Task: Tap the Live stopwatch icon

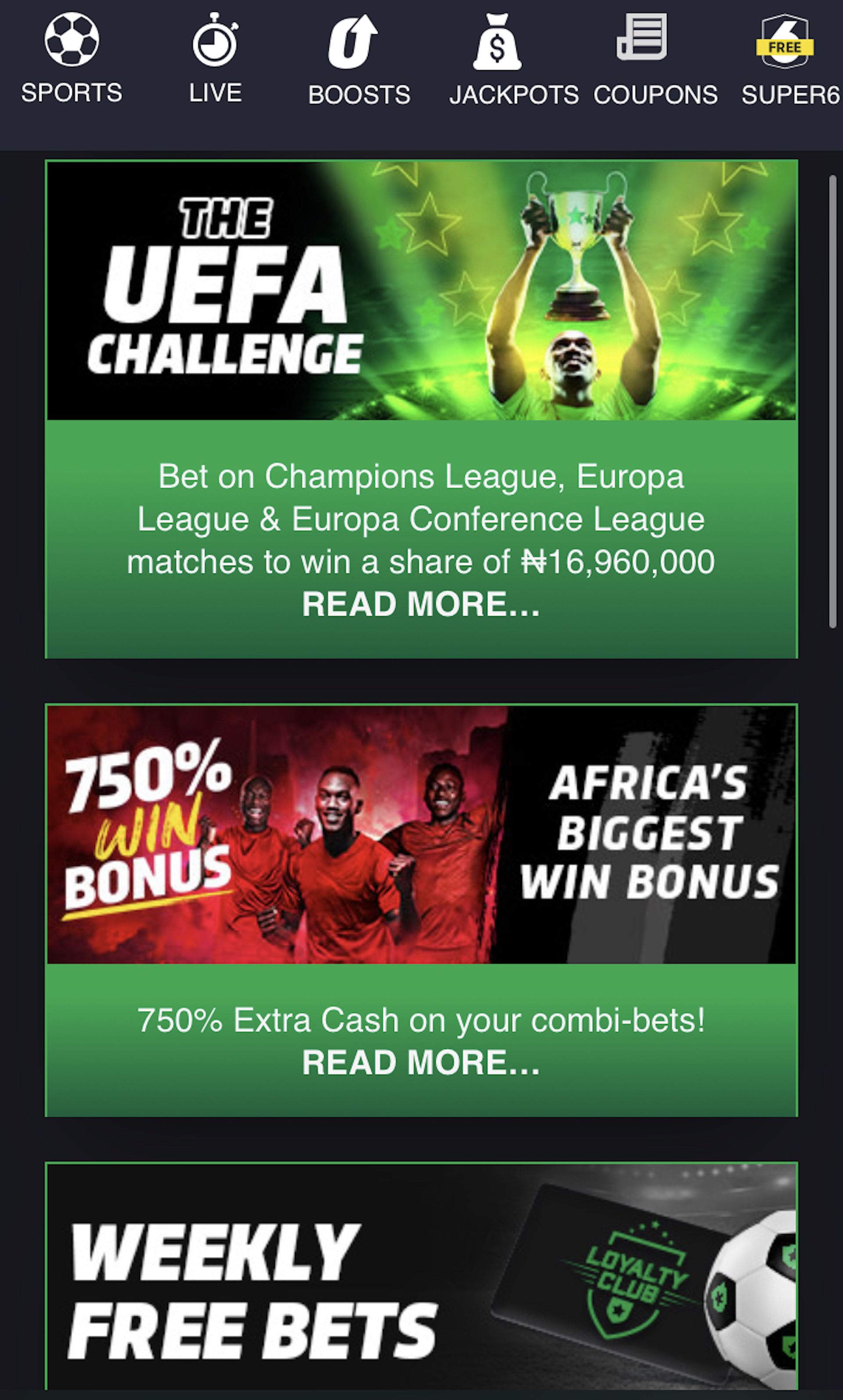Action: tap(215, 39)
